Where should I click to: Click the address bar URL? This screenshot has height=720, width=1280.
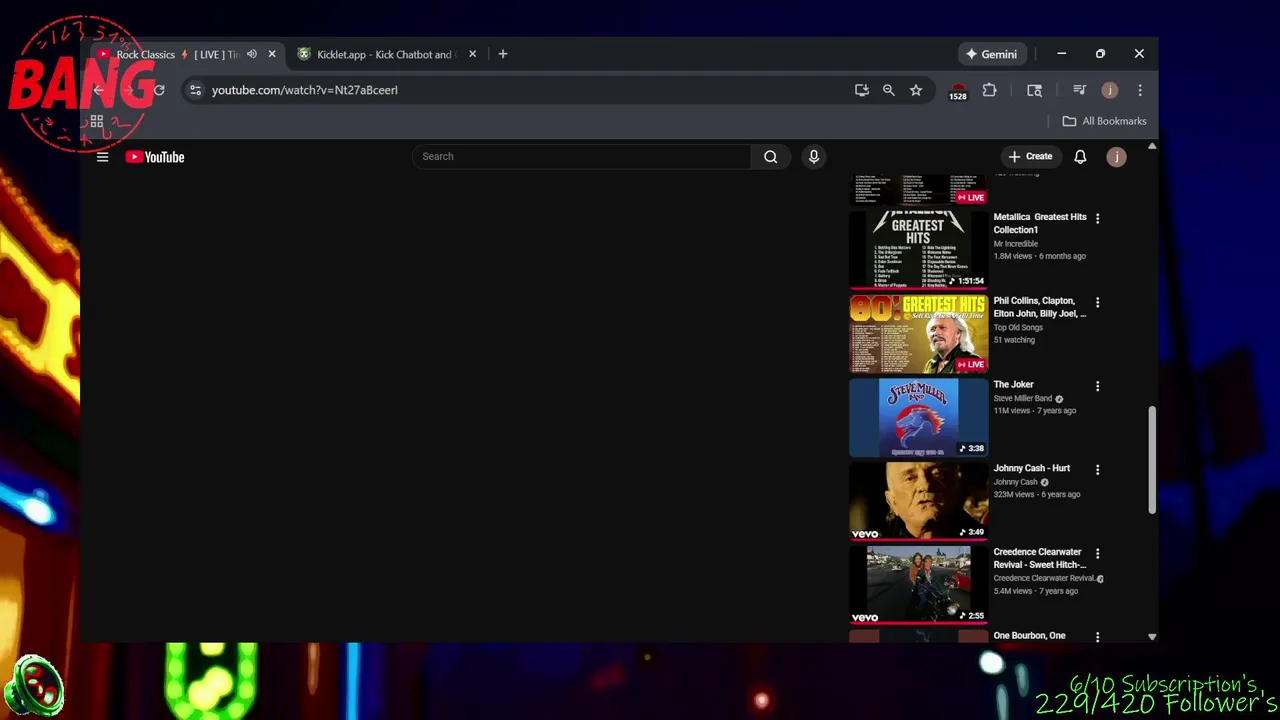coord(304,90)
